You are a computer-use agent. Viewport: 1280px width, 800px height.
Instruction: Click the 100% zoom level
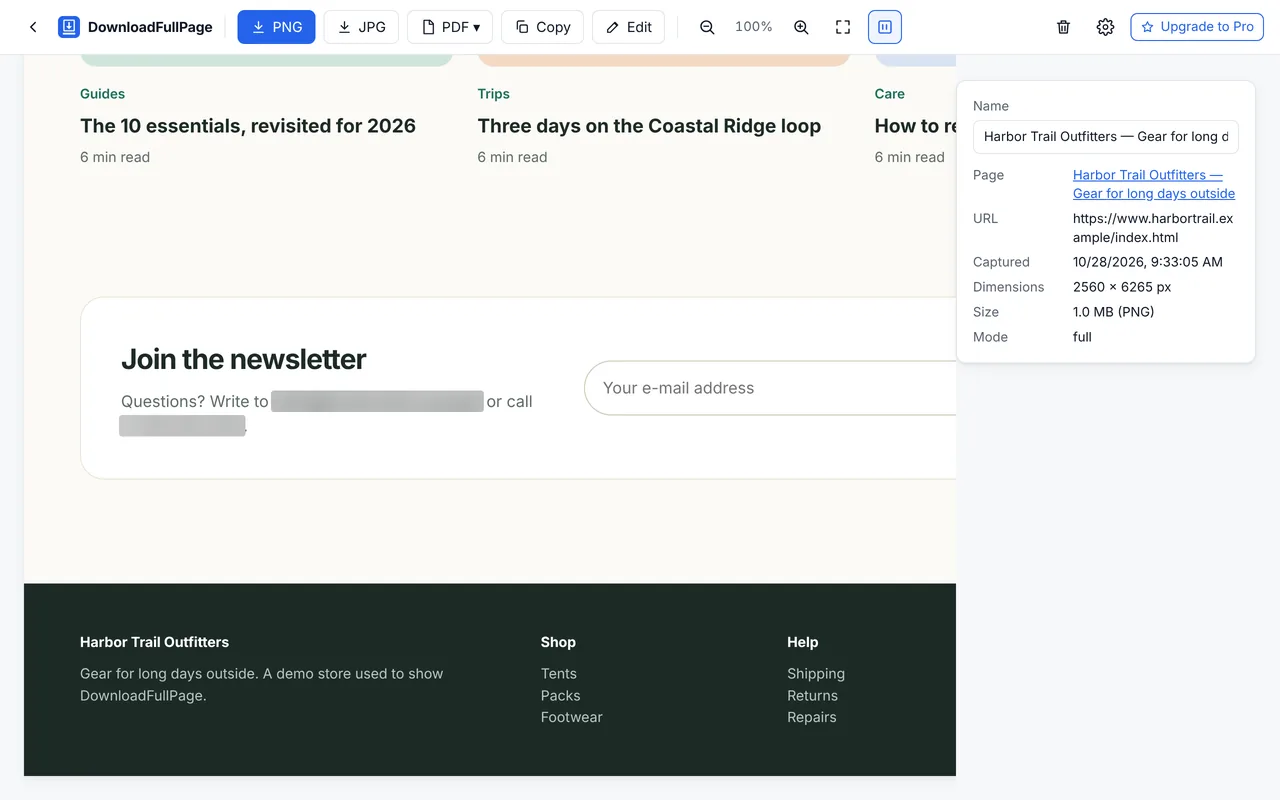coord(754,27)
